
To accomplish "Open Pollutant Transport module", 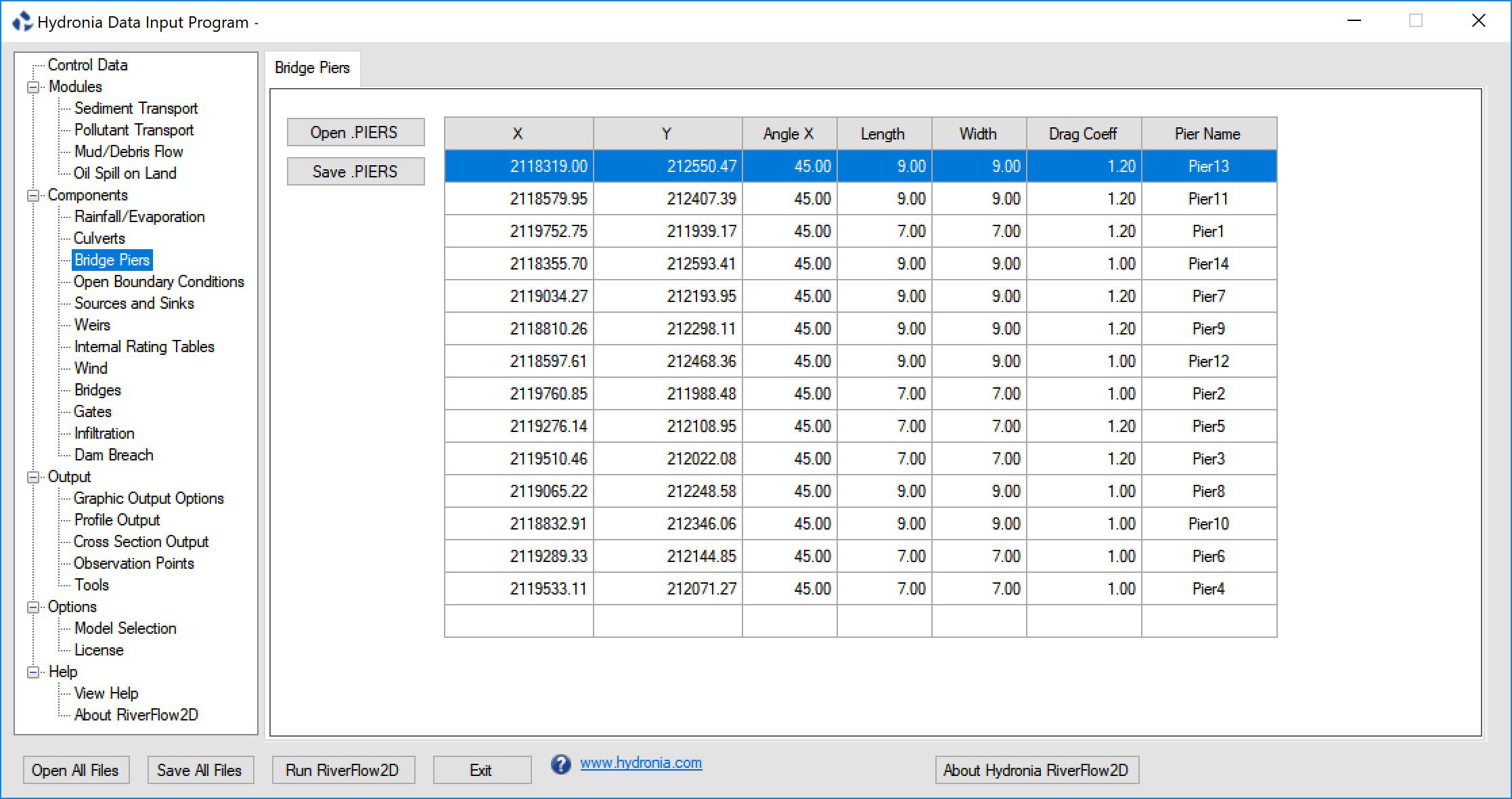I will [x=134, y=130].
